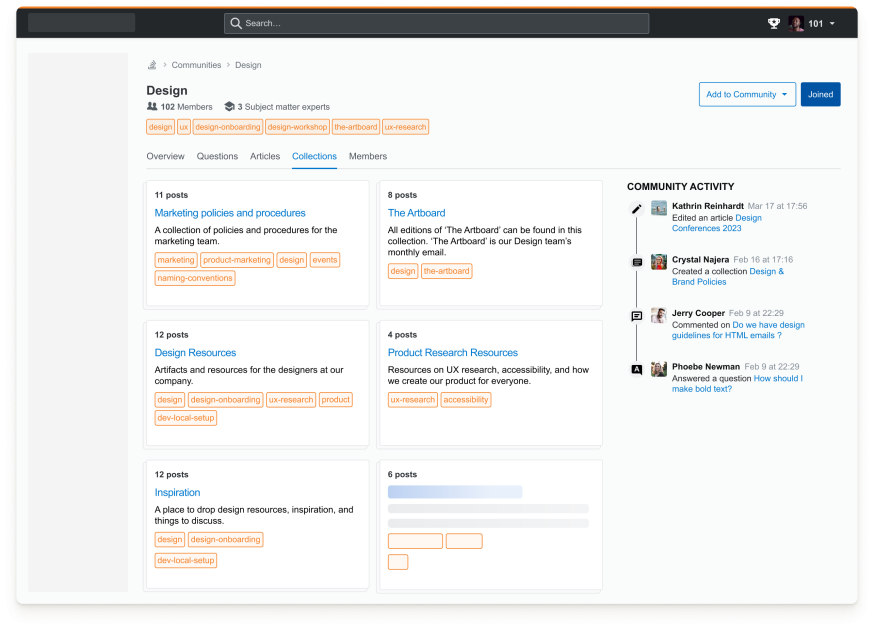Click the-artboard tag in The Artboard card
874x630 pixels.
446,271
